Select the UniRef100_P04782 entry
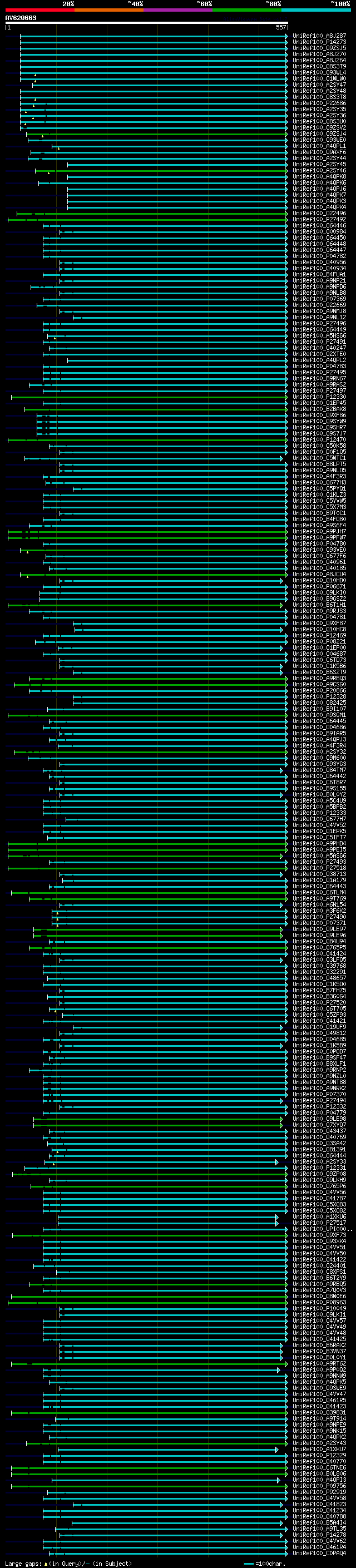Screen dimensions: 356x1568 (319, 256)
